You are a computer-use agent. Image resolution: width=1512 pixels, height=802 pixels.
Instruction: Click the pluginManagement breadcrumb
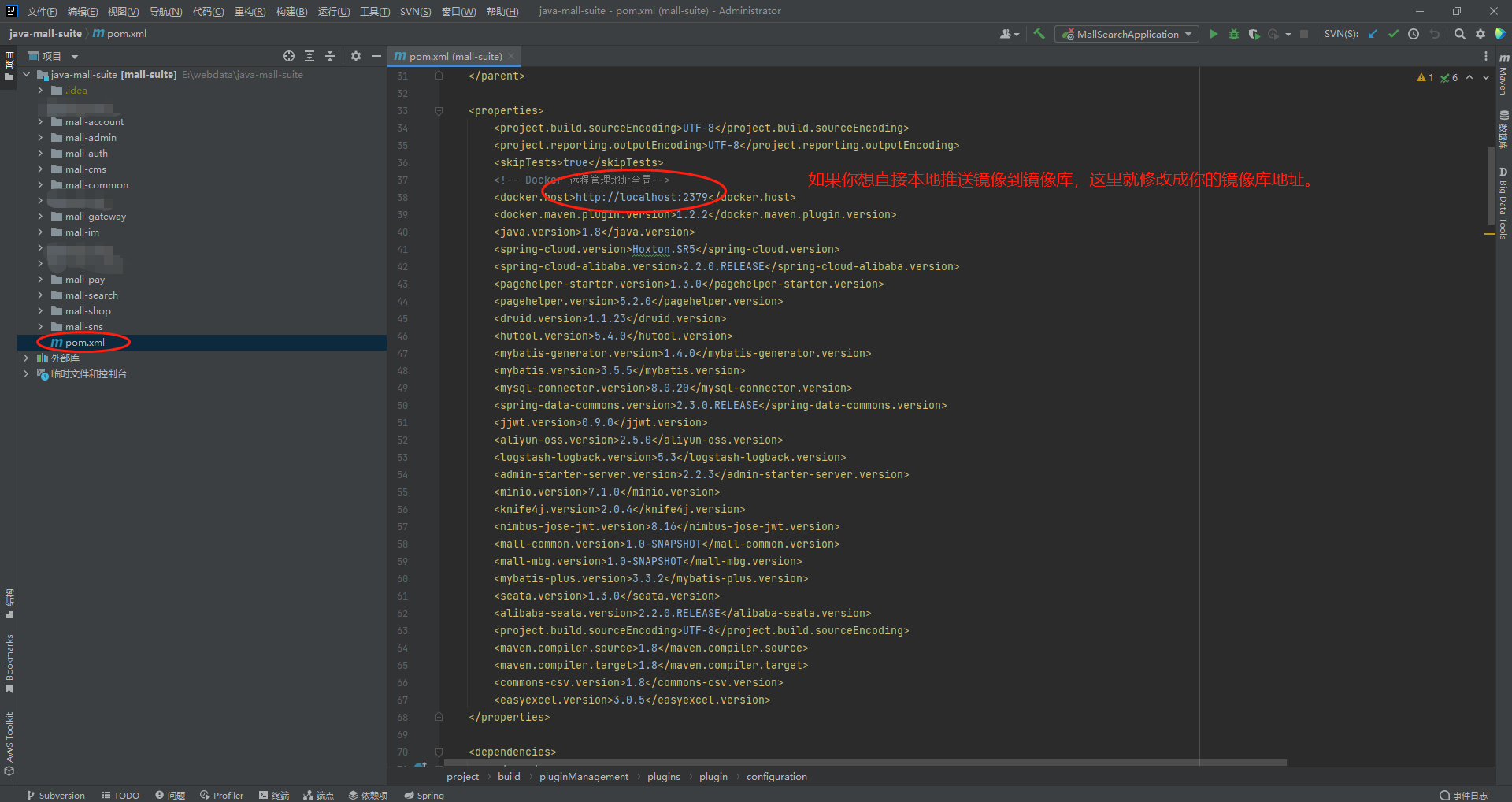click(x=584, y=777)
